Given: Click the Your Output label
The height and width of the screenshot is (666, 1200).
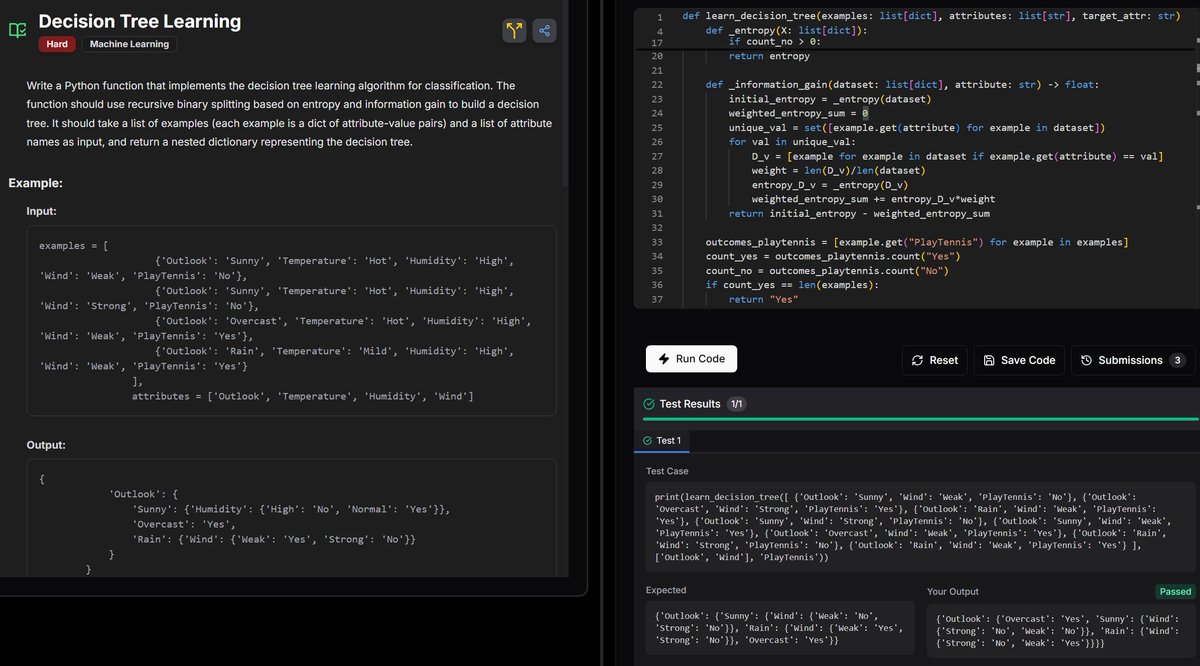Looking at the screenshot, I should coord(953,592).
